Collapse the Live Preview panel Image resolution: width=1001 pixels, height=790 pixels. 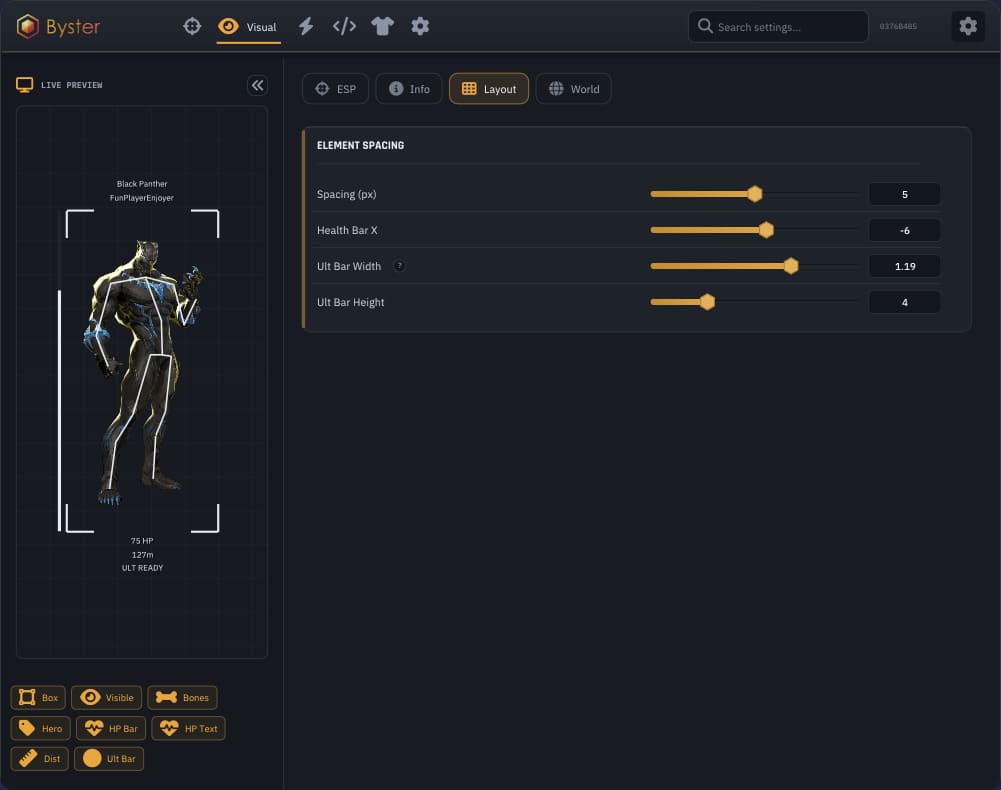[x=257, y=85]
